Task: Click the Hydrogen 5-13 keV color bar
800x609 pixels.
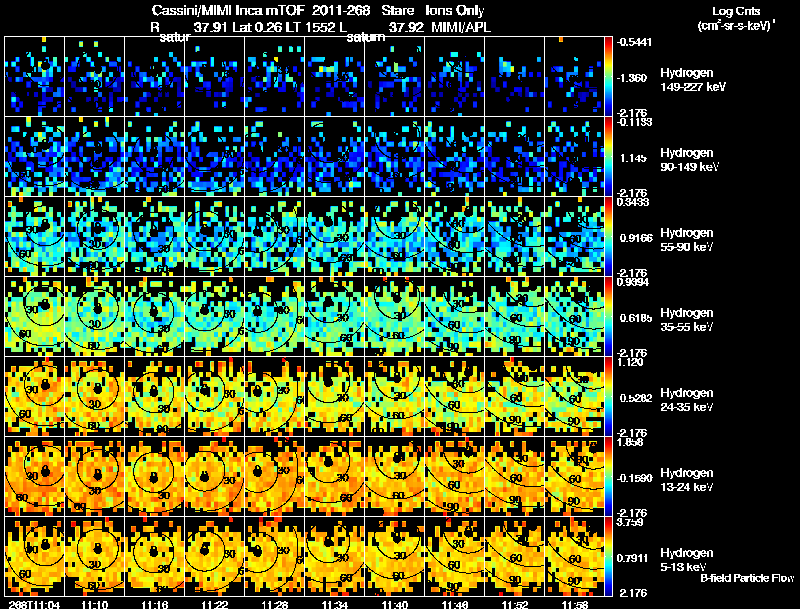Action: pos(608,556)
